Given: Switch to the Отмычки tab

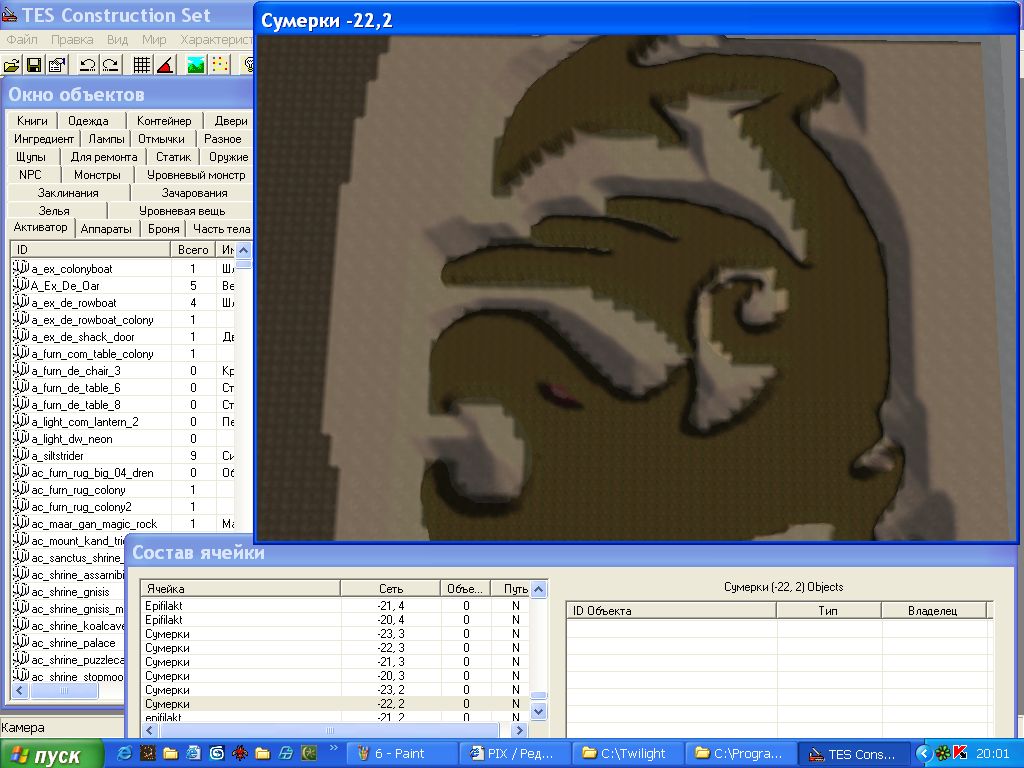Looking at the screenshot, I should pyautogui.click(x=161, y=139).
